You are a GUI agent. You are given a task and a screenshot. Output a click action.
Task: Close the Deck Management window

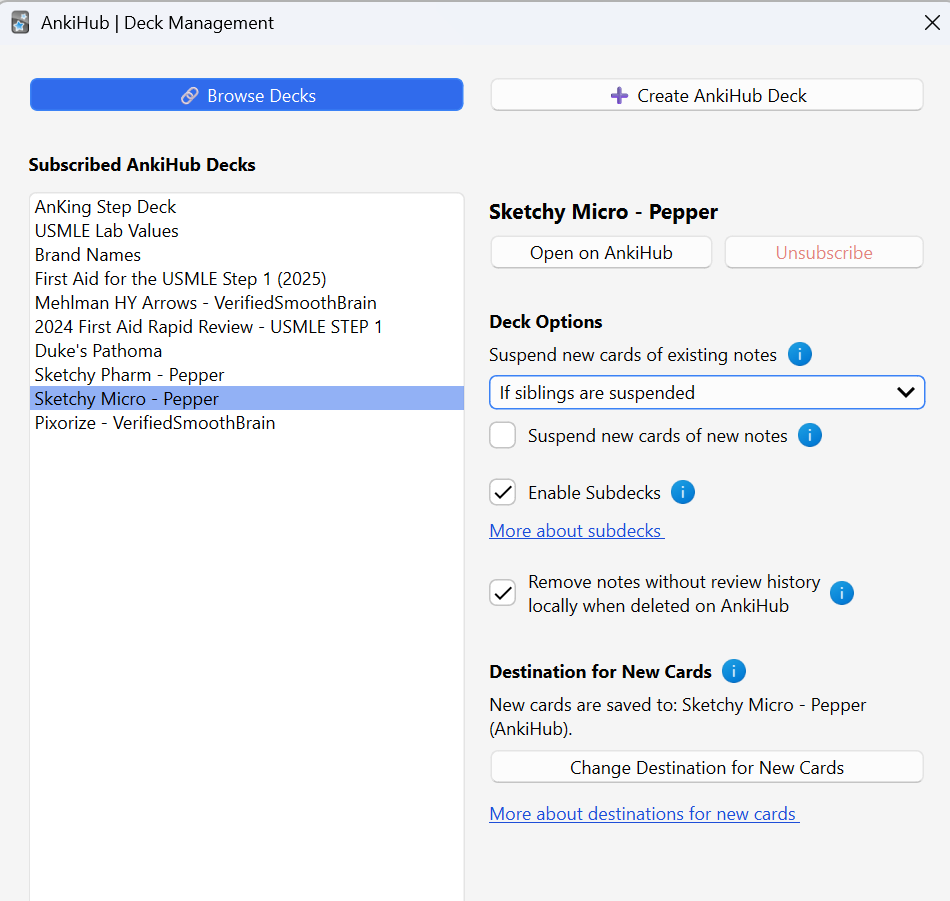(931, 22)
